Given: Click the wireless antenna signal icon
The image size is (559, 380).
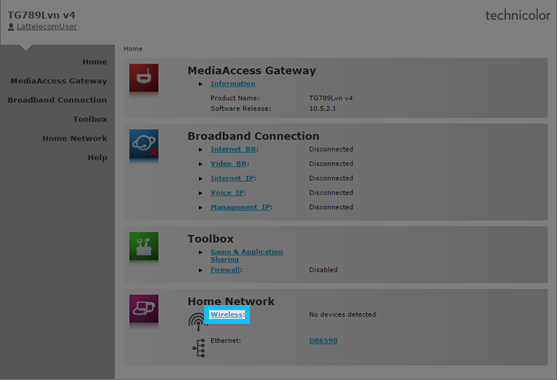Looking at the screenshot, I should pos(197,322).
